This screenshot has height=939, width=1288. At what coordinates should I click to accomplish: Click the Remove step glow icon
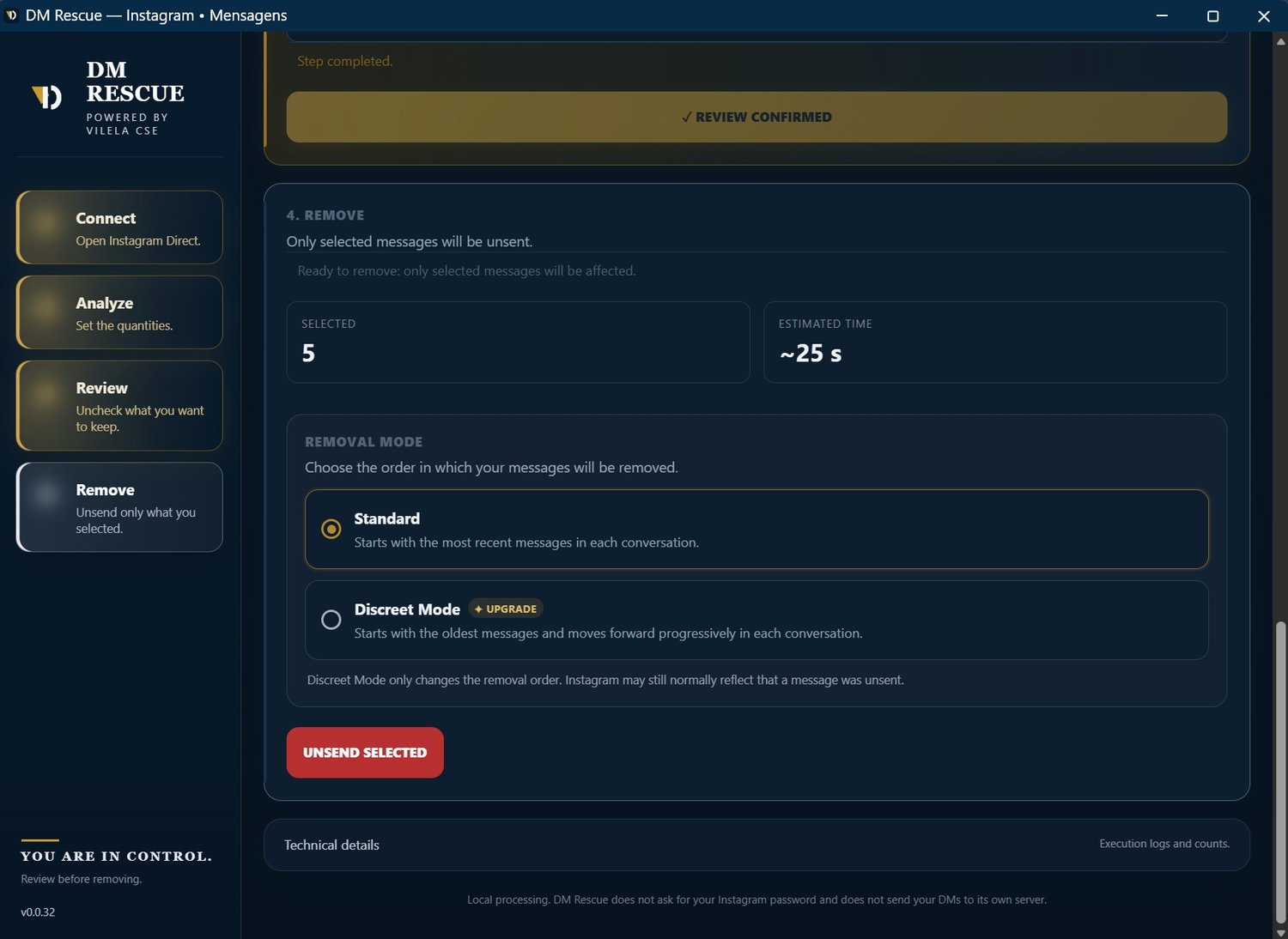point(46,494)
